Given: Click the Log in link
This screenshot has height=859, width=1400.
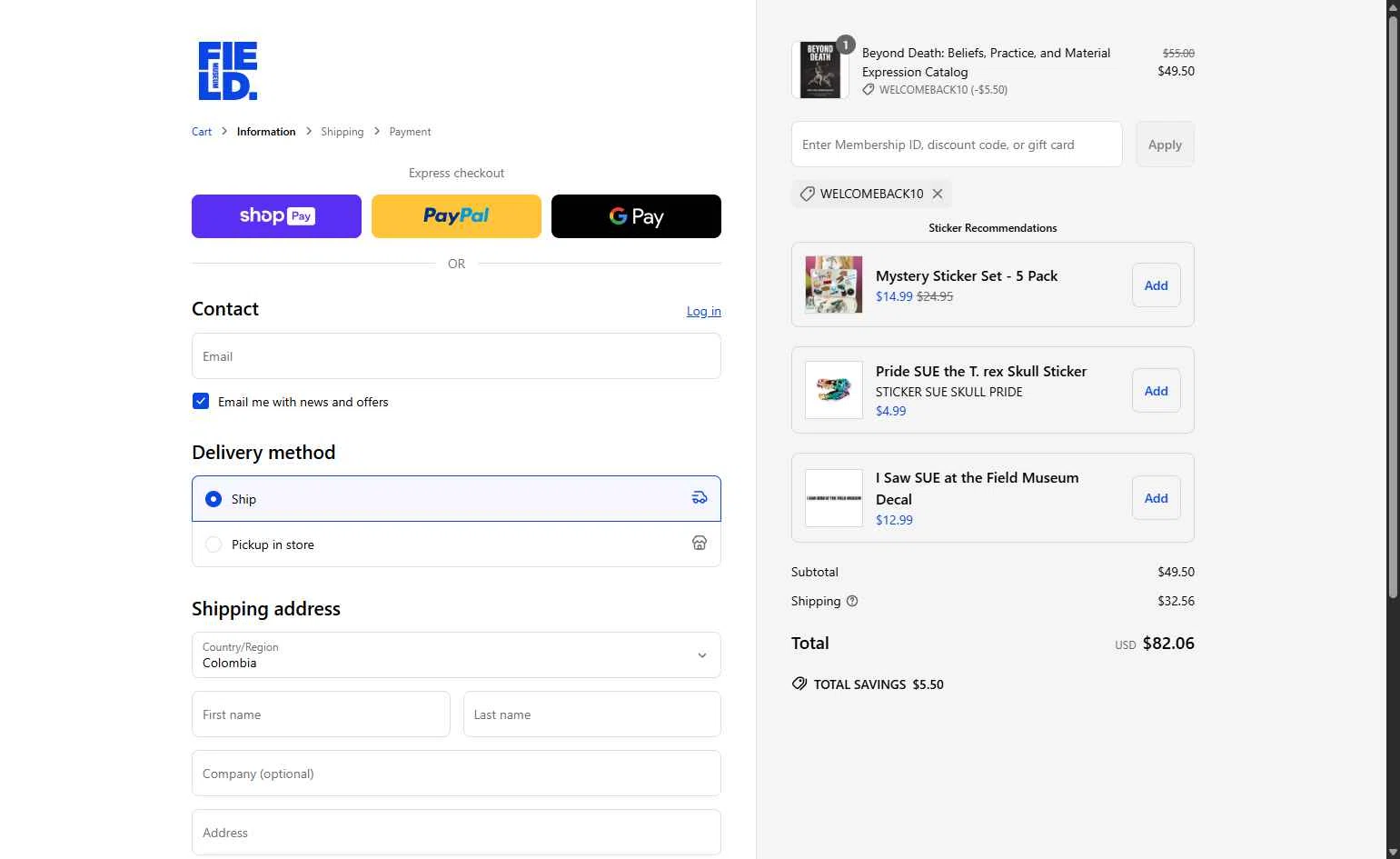Looking at the screenshot, I should pos(703,311).
